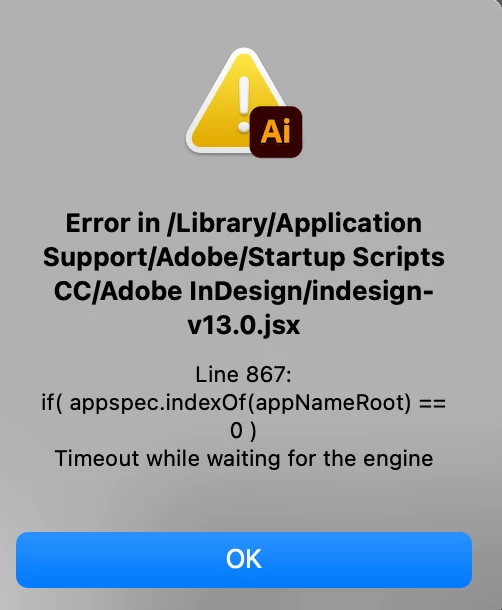Viewport: 502px width, 610px height.
Task: Click the 'v13.0.jsx' file name text
Action: [244, 326]
